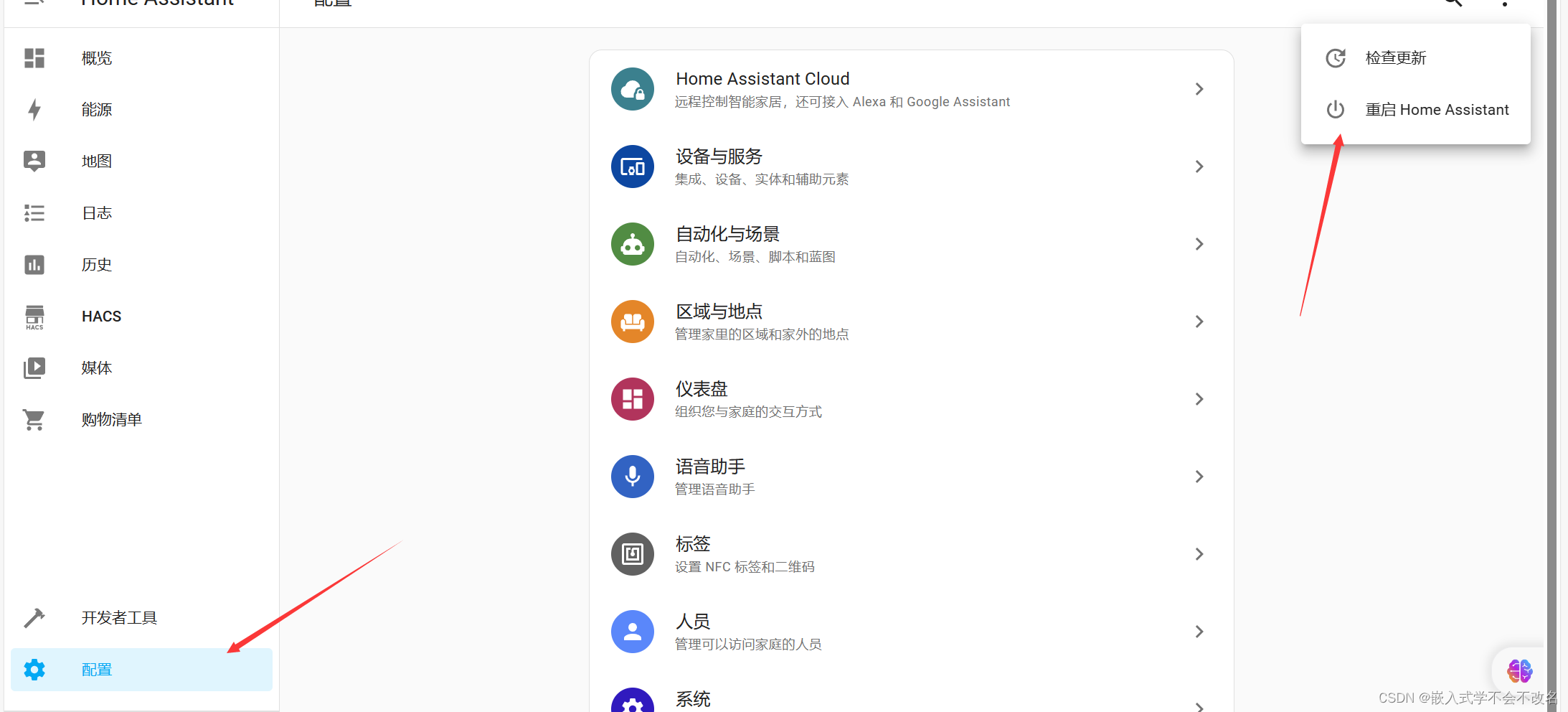Open 购物清单 sidebar label
This screenshot has height=712, width=1568.
[112, 420]
